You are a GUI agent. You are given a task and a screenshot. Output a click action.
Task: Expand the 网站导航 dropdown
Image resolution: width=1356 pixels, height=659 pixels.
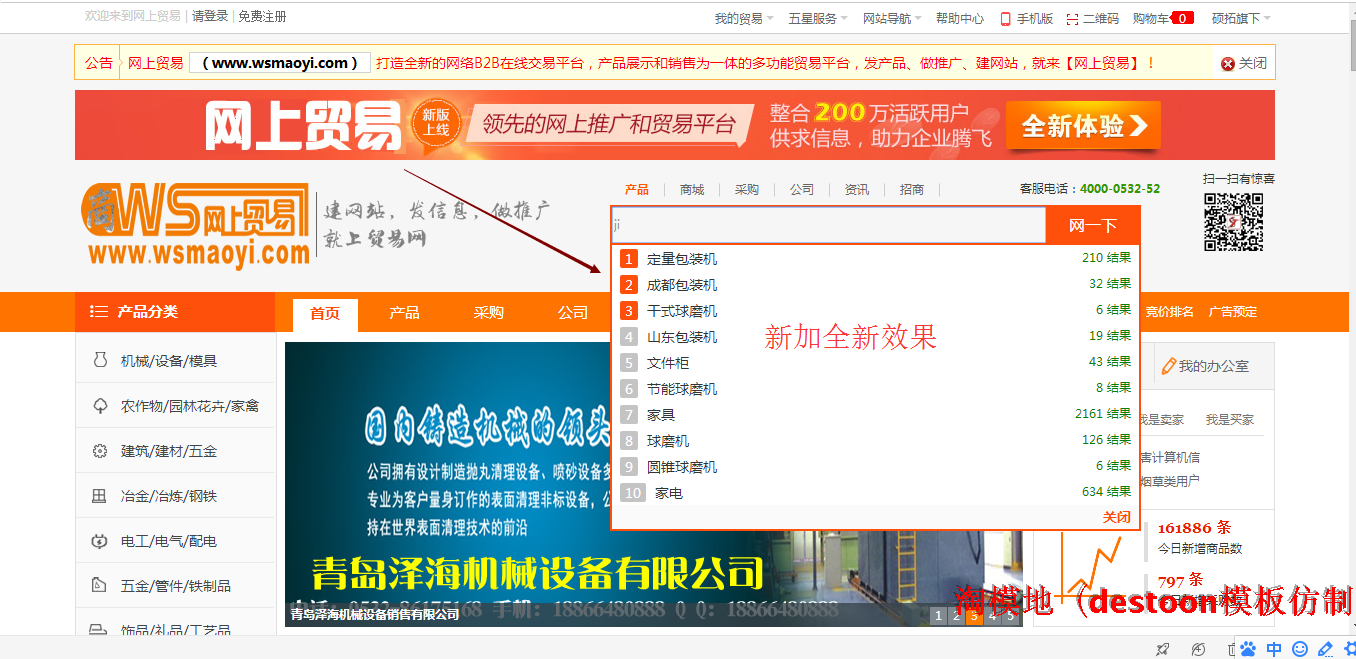click(x=893, y=18)
